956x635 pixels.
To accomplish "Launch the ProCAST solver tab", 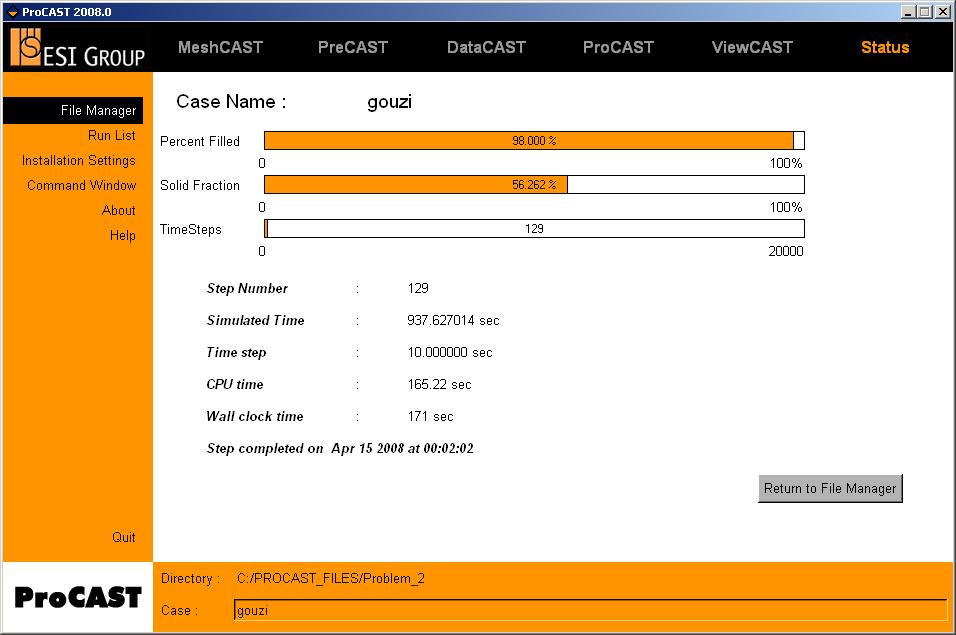I will (618, 47).
